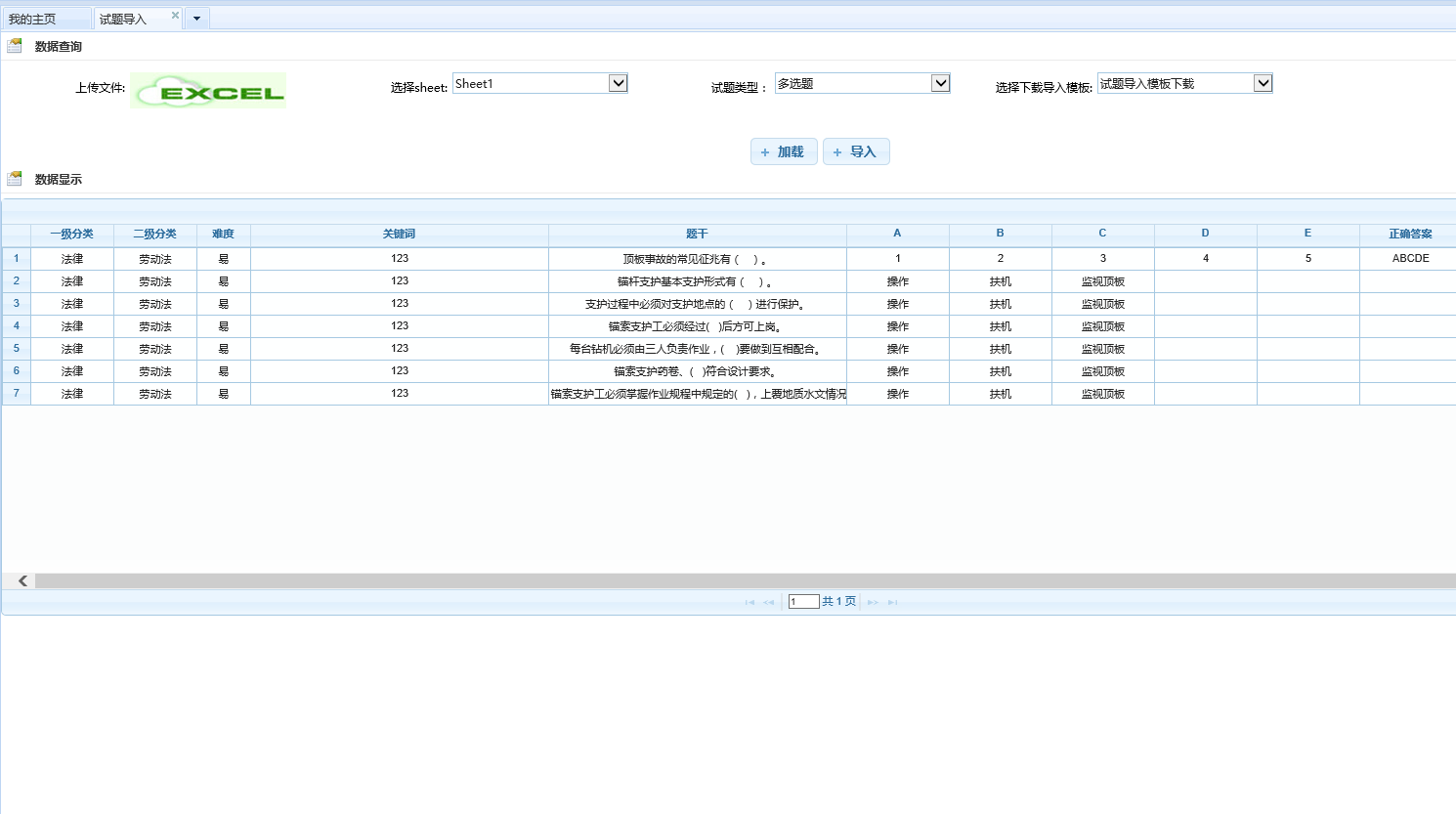The height and width of the screenshot is (814, 1456).
Task: Expand the 选择sheet dropdown
Action: point(618,83)
